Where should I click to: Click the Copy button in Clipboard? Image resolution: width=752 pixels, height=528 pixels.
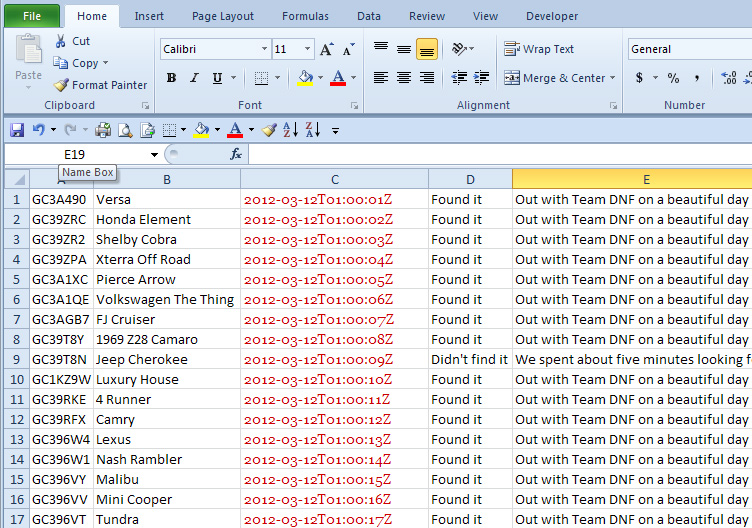point(80,63)
